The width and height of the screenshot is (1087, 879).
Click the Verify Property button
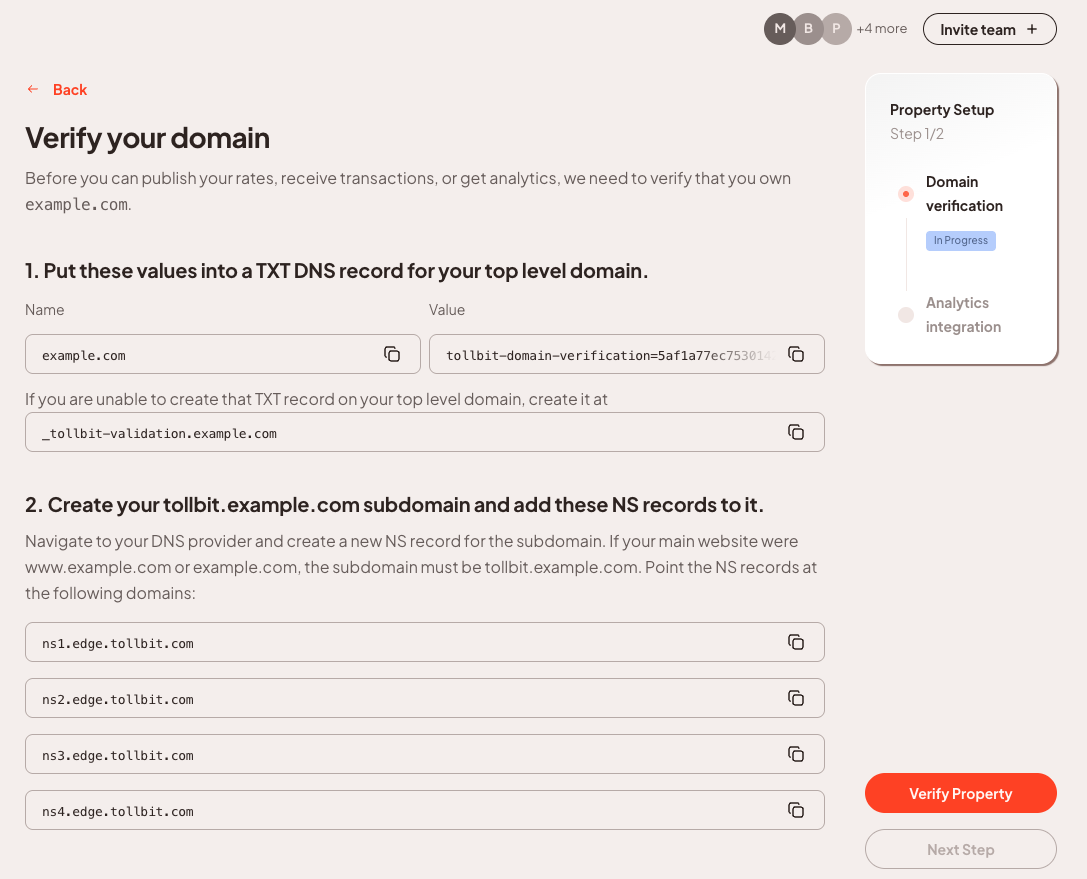[961, 793]
